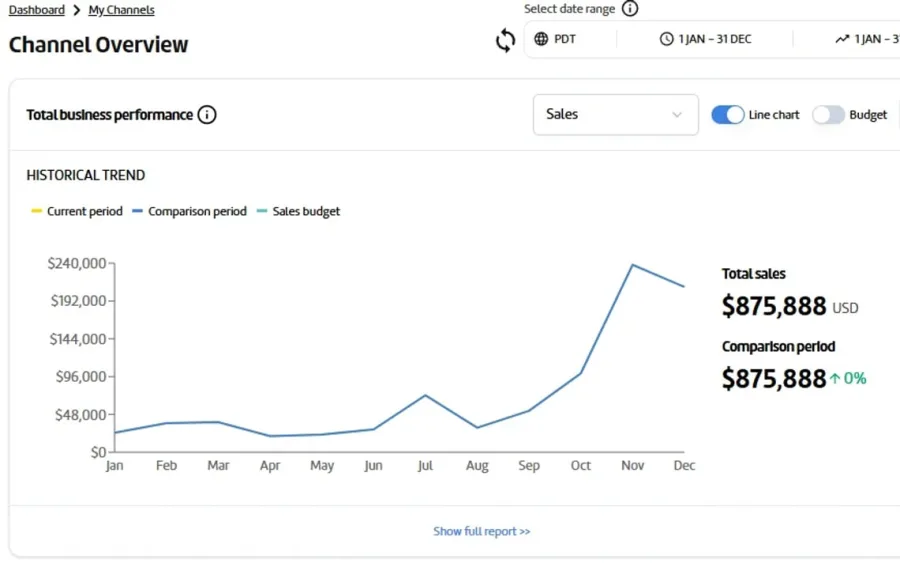
Task: Click the trend line comparison icon
Action: coord(842,39)
